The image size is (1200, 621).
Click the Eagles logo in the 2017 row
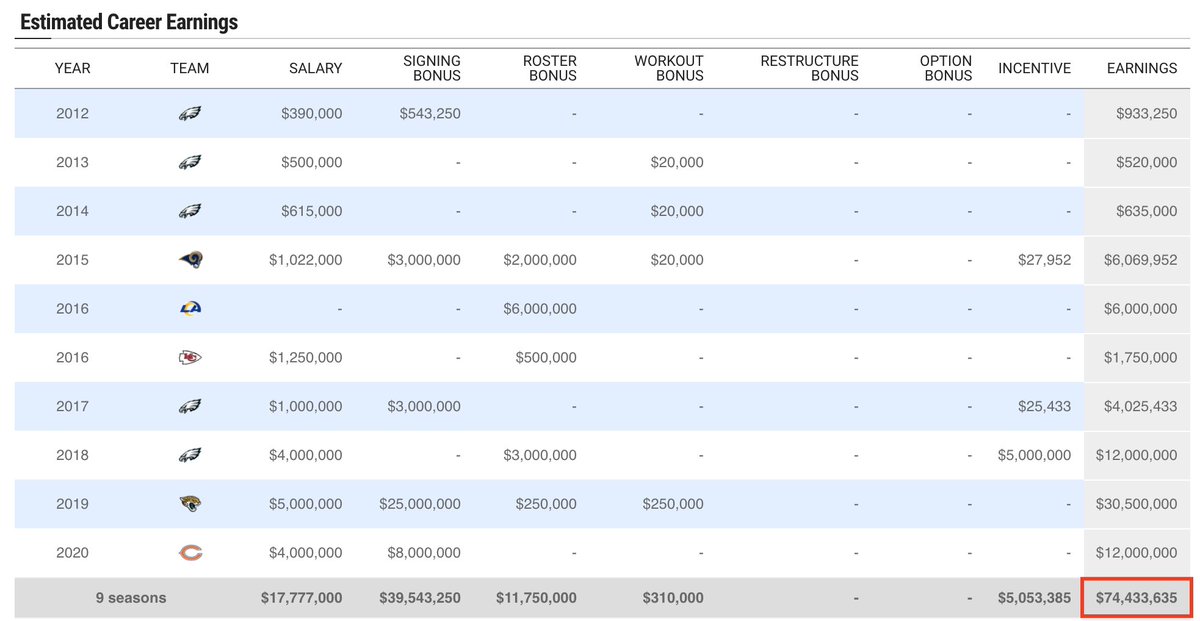[190, 407]
